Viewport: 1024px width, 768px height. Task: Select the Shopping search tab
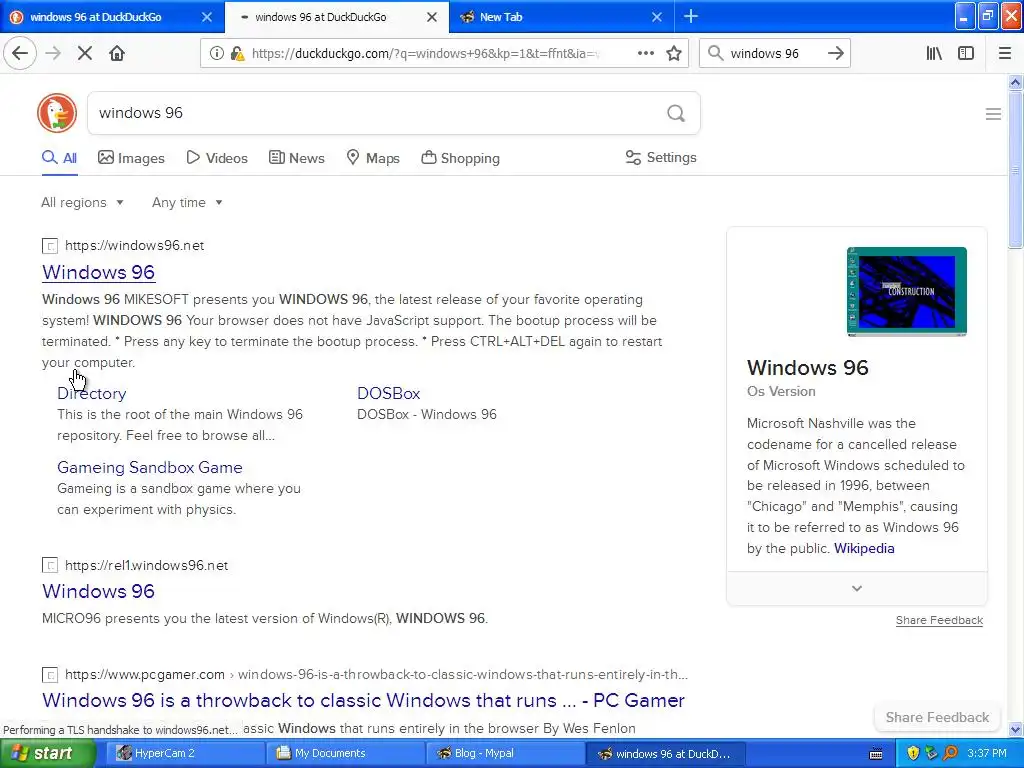(x=460, y=158)
